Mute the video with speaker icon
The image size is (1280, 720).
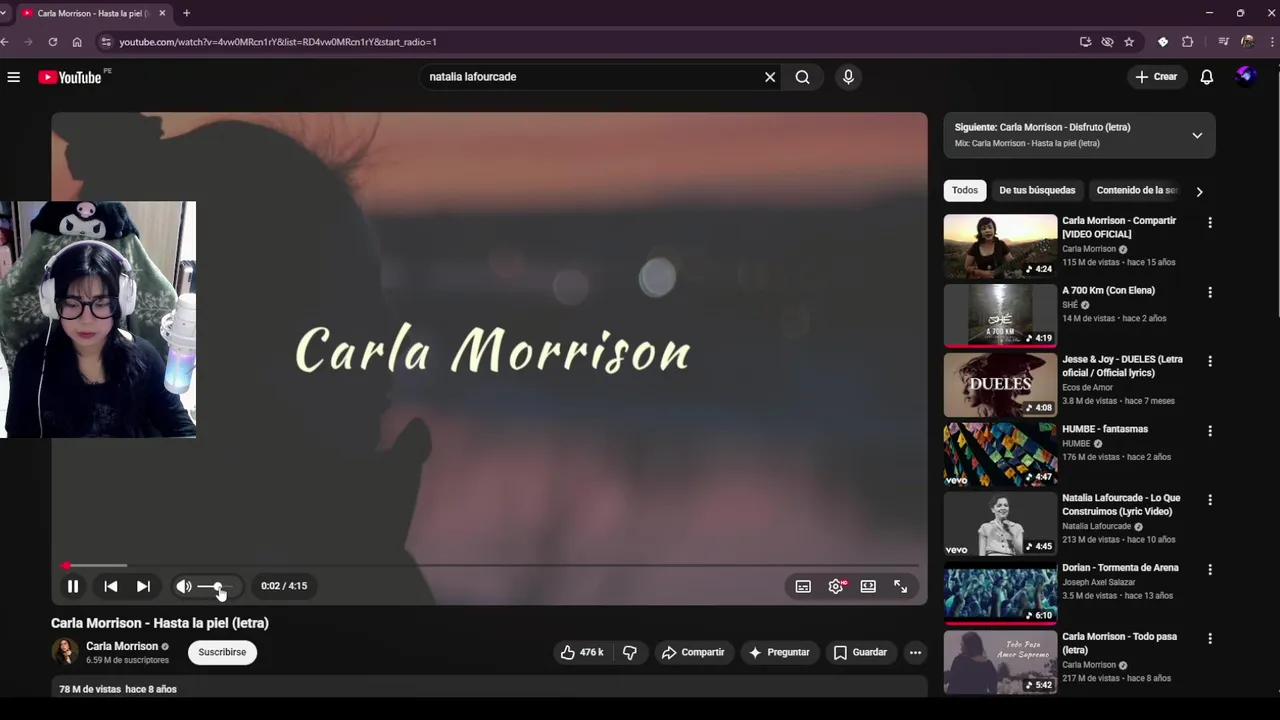pos(184,587)
